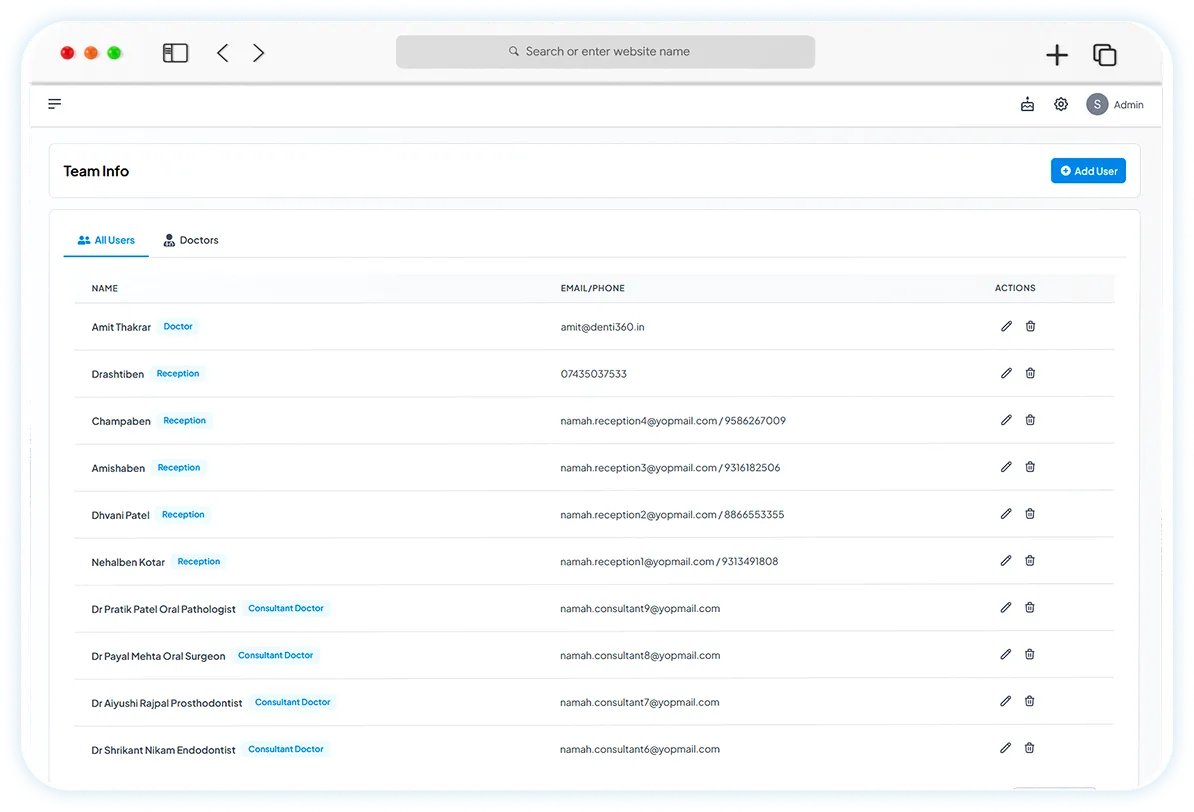Click namah.consultant8@yopmail.com email
The image size is (1194, 812).
(640, 655)
